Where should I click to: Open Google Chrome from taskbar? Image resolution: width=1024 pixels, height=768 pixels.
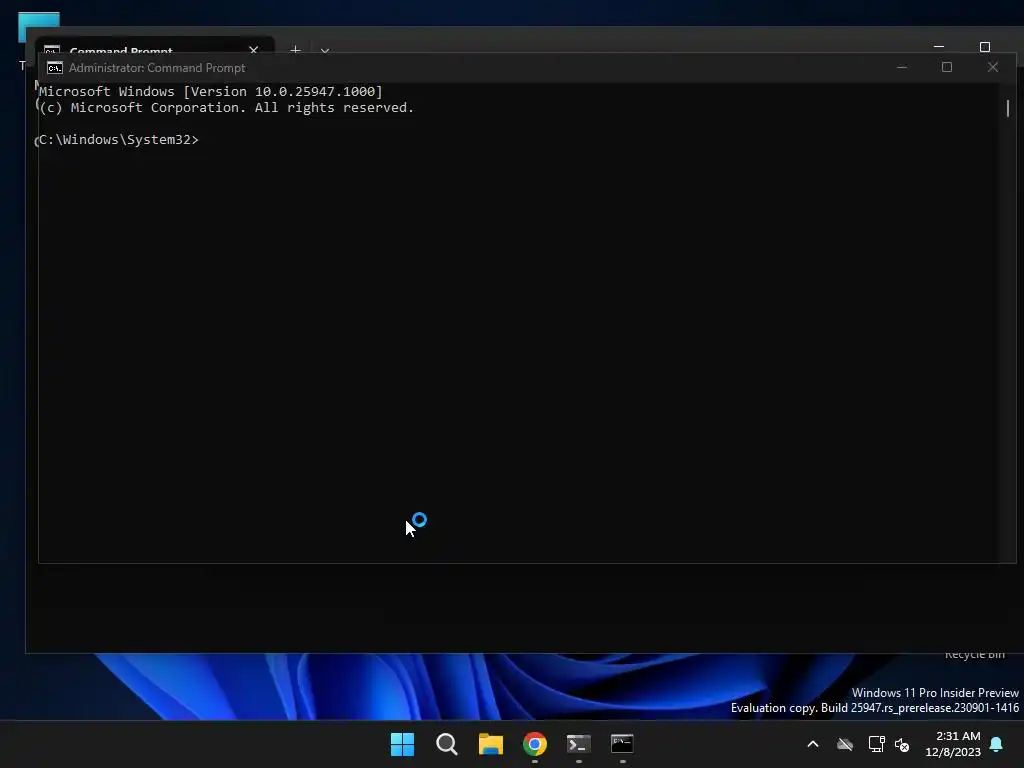pyautogui.click(x=535, y=744)
